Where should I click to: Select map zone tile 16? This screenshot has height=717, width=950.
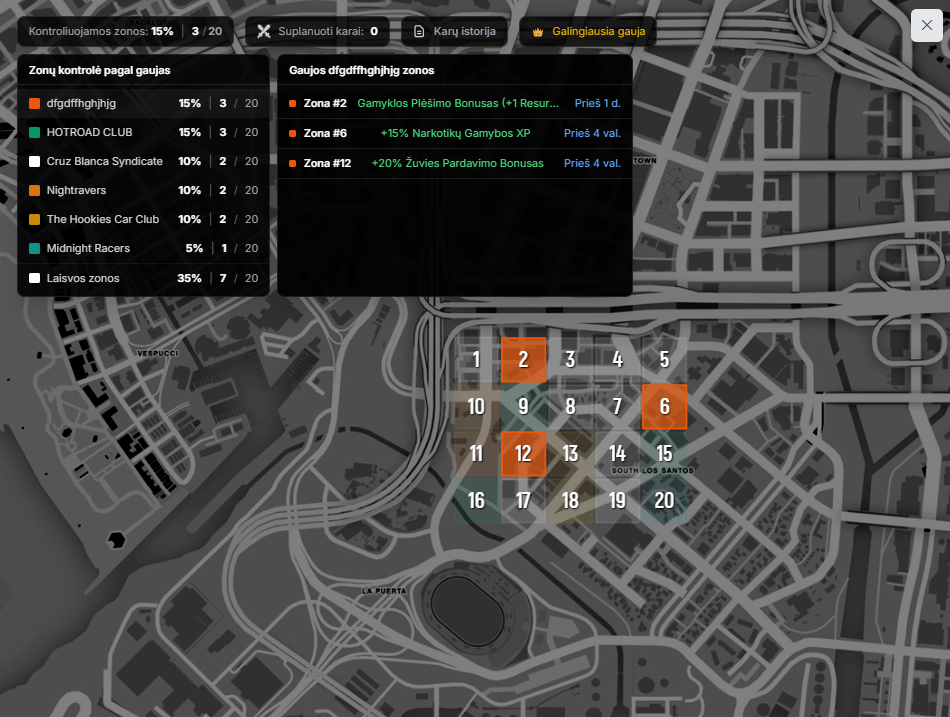476,501
